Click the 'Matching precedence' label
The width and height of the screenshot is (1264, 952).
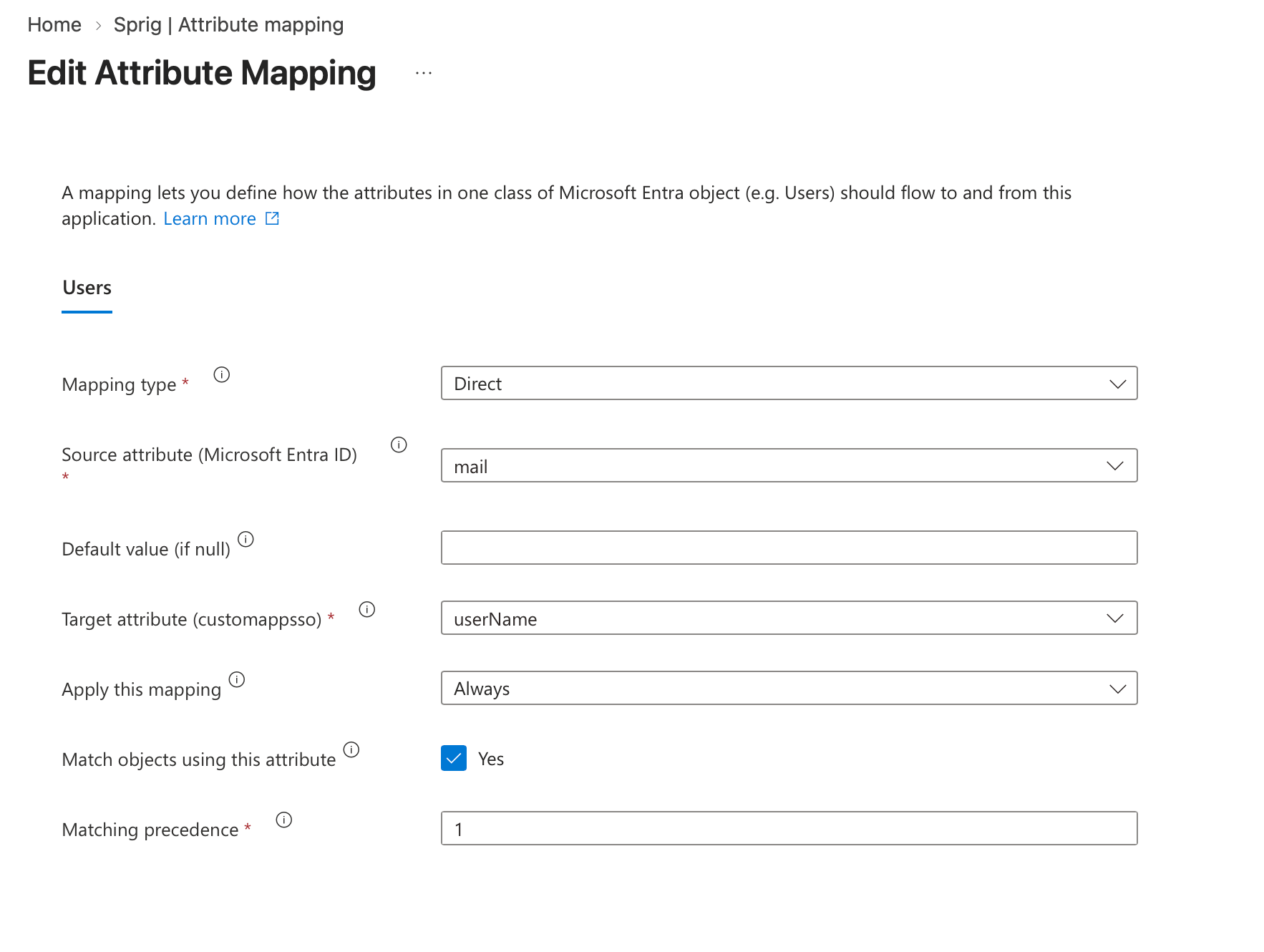[x=150, y=830]
